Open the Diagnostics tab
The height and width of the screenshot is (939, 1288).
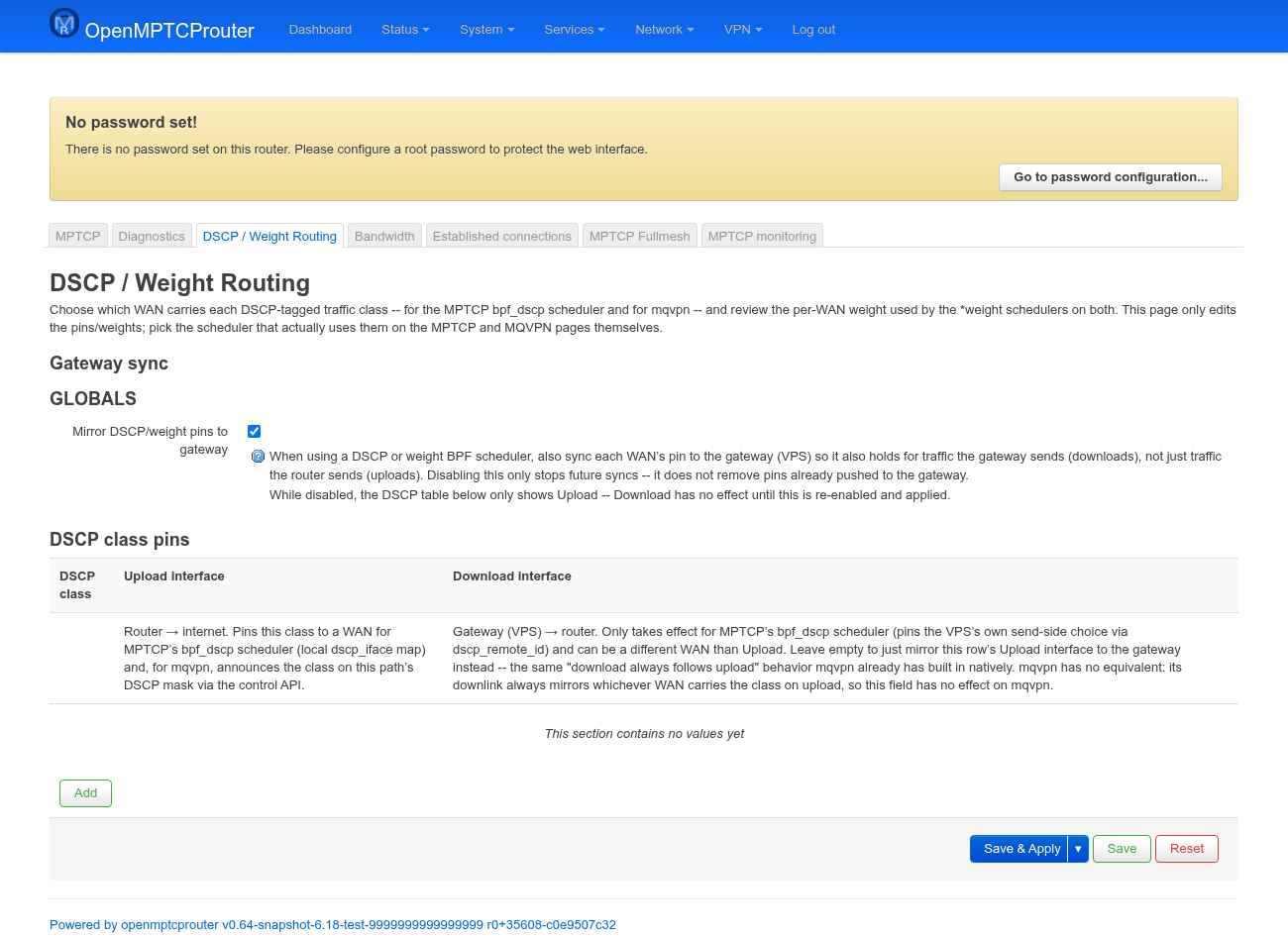pos(152,236)
